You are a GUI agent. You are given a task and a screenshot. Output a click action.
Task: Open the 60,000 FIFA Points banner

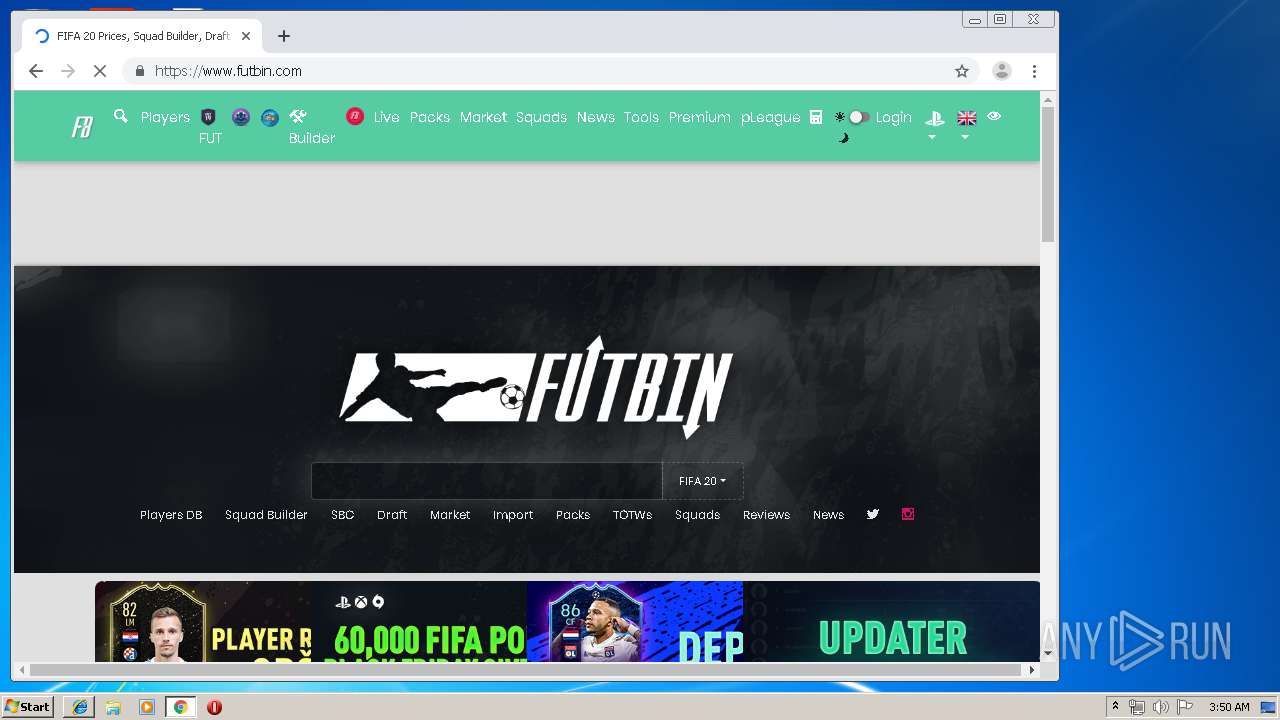[x=419, y=621]
